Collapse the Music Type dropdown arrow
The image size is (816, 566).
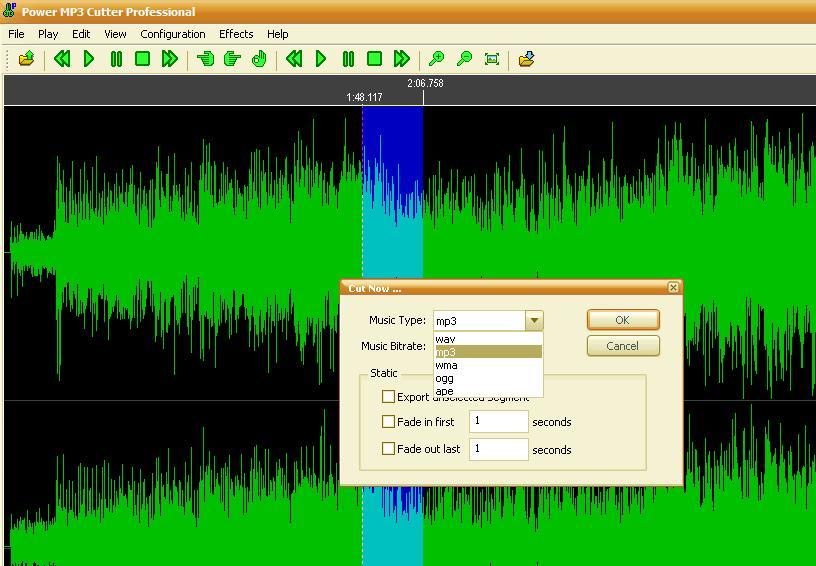[x=535, y=321]
